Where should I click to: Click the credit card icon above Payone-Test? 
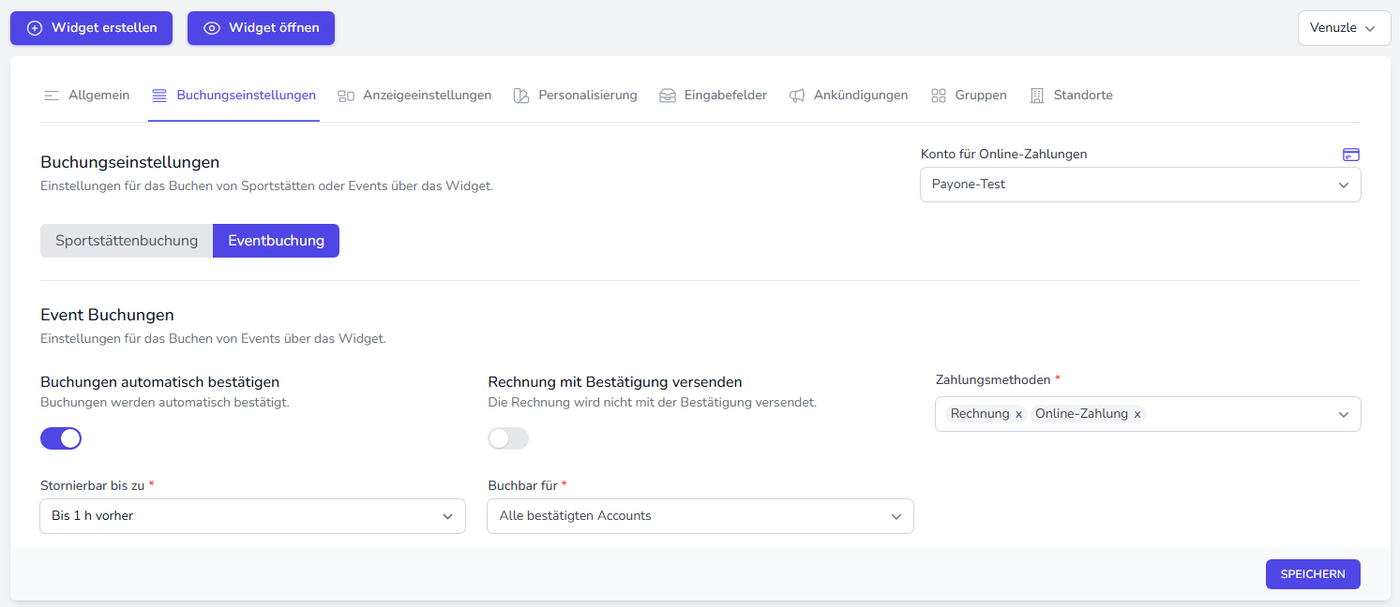[1351, 154]
